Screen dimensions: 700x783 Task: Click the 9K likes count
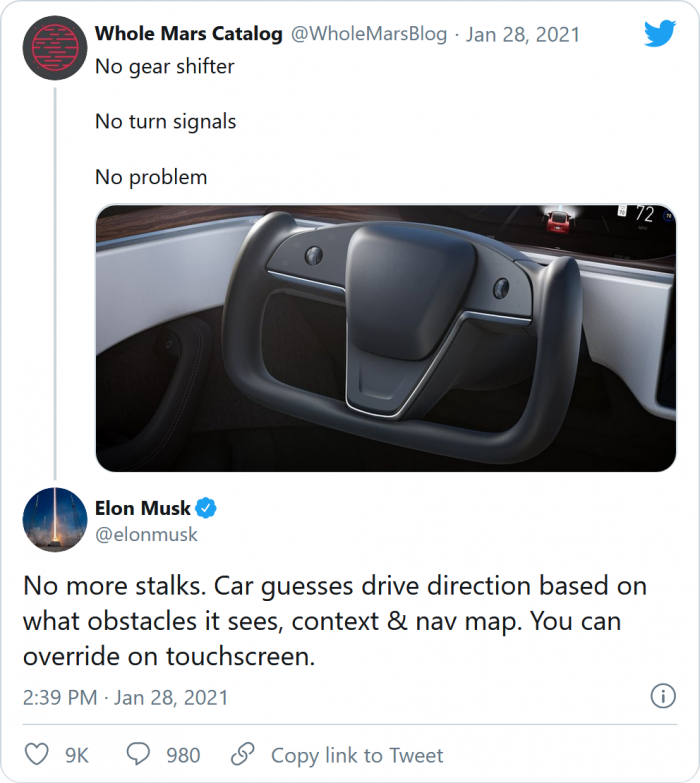pyautogui.click(x=77, y=755)
